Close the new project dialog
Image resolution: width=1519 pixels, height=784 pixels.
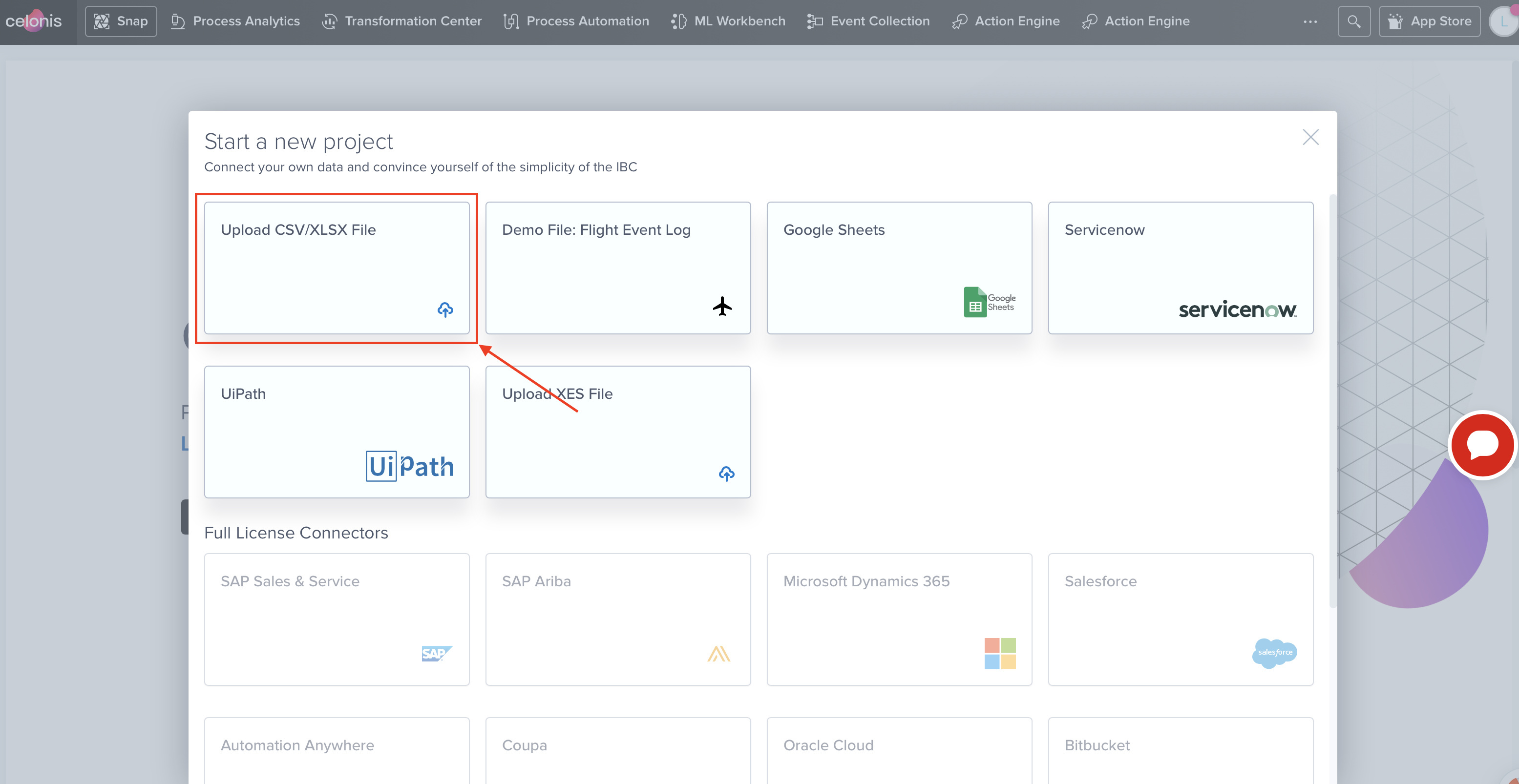pos(1310,137)
